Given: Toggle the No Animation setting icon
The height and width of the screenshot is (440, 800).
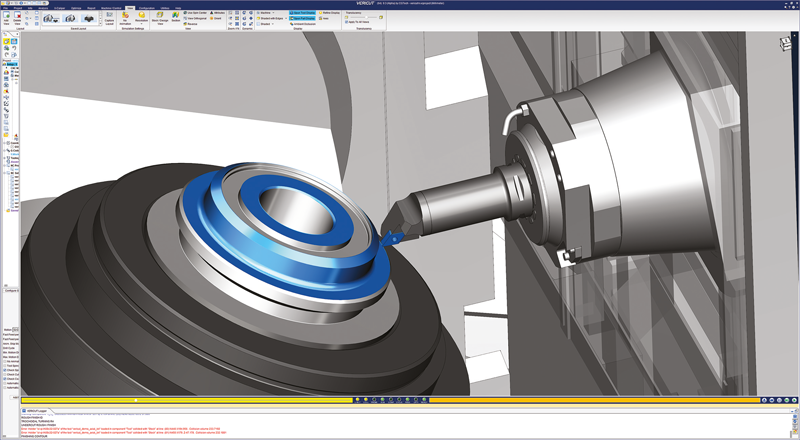Looking at the screenshot, I should pyautogui.click(x=125, y=18).
